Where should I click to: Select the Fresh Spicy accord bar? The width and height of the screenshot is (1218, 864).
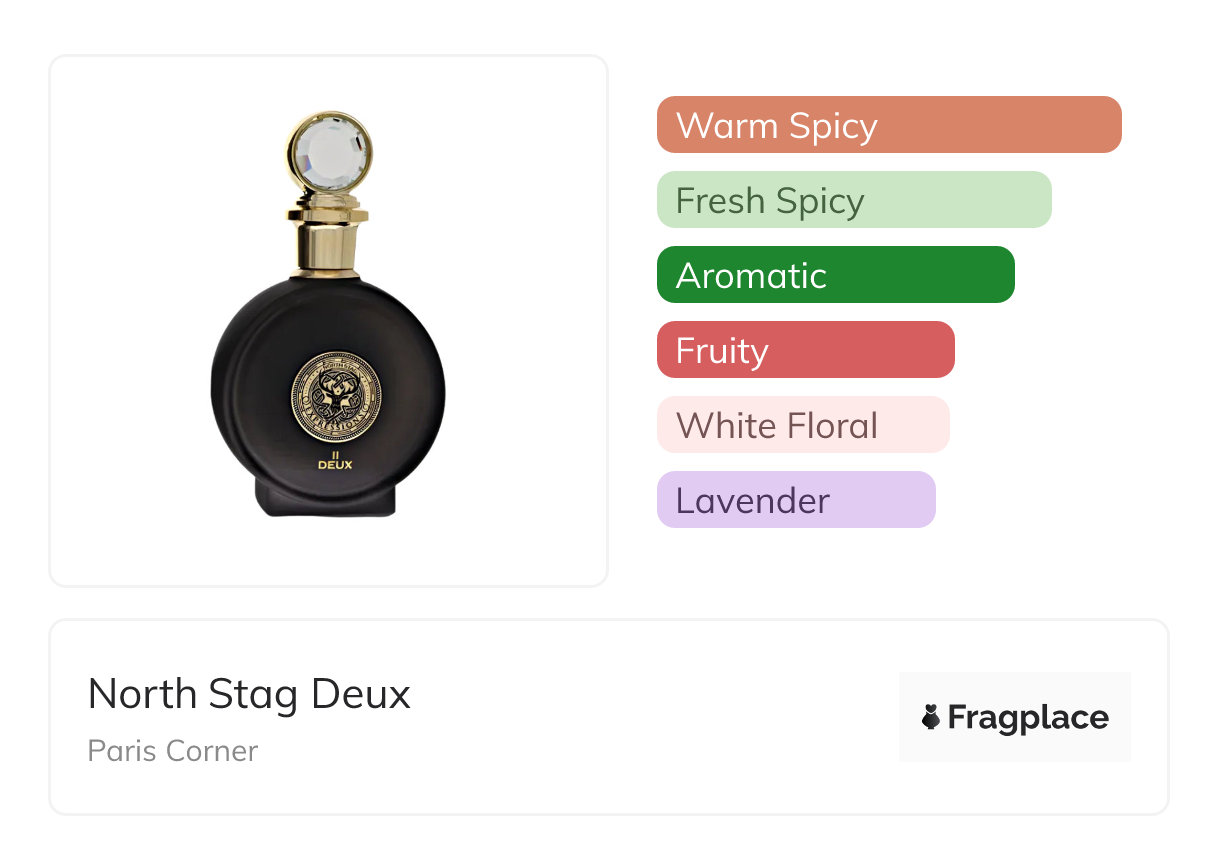853,200
